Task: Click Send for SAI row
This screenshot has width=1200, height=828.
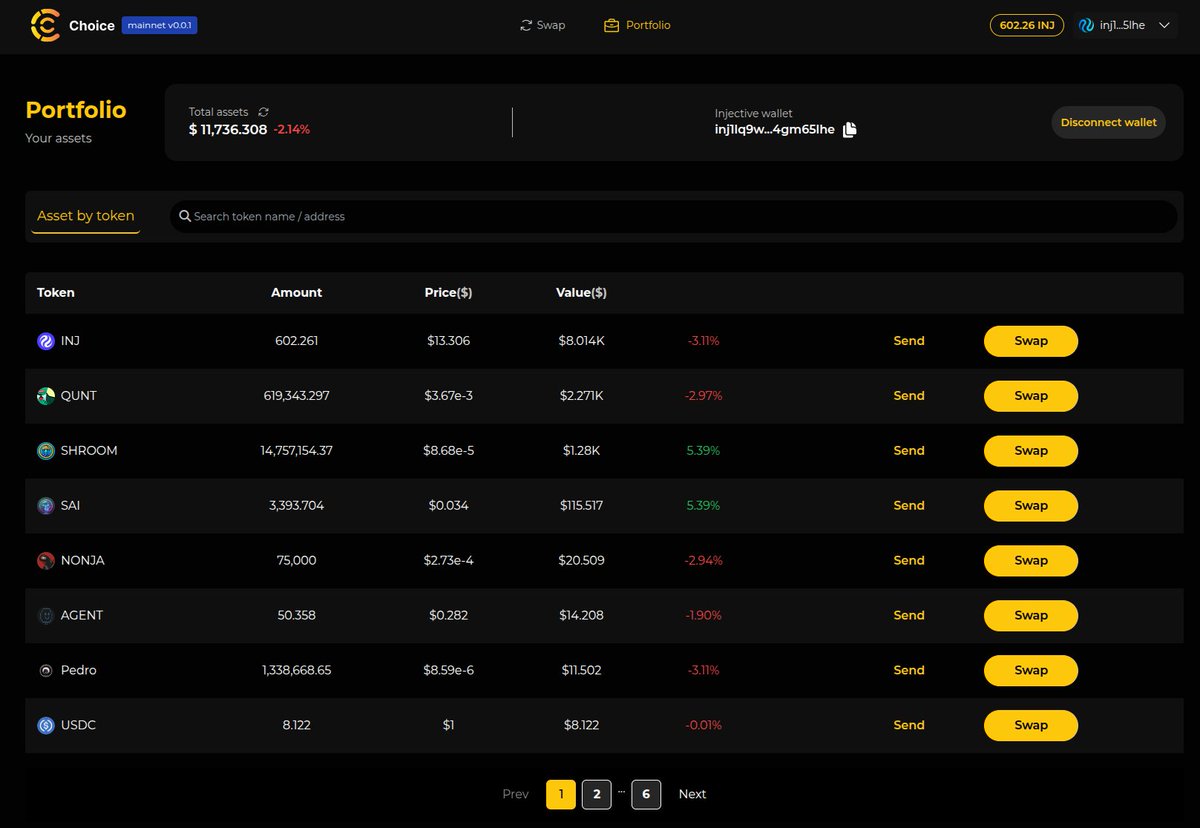Action: [909, 506]
